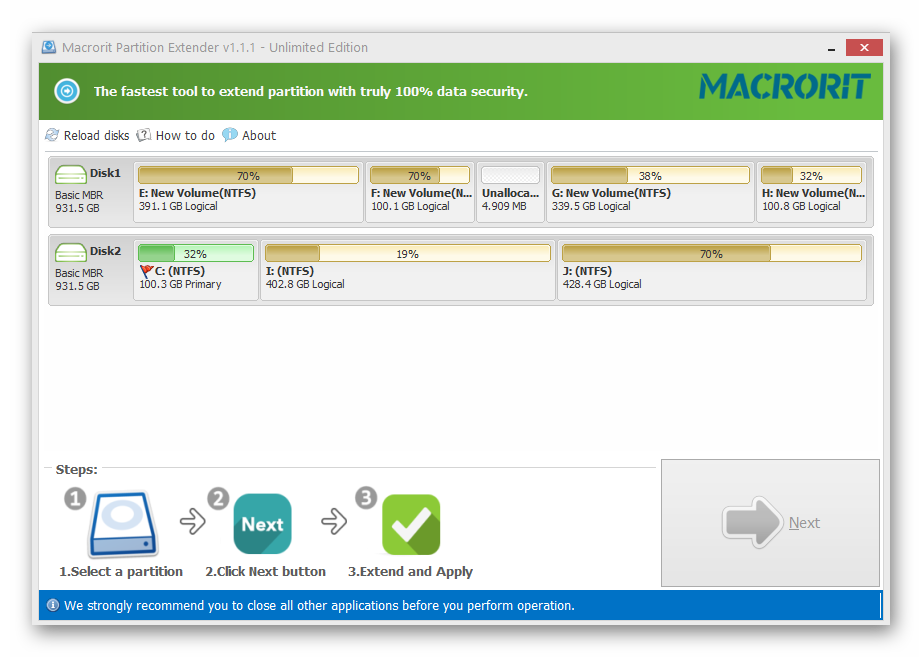922x657 pixels.
Task: Click the F: volume 70% usage bar
Action: point(420,175)
